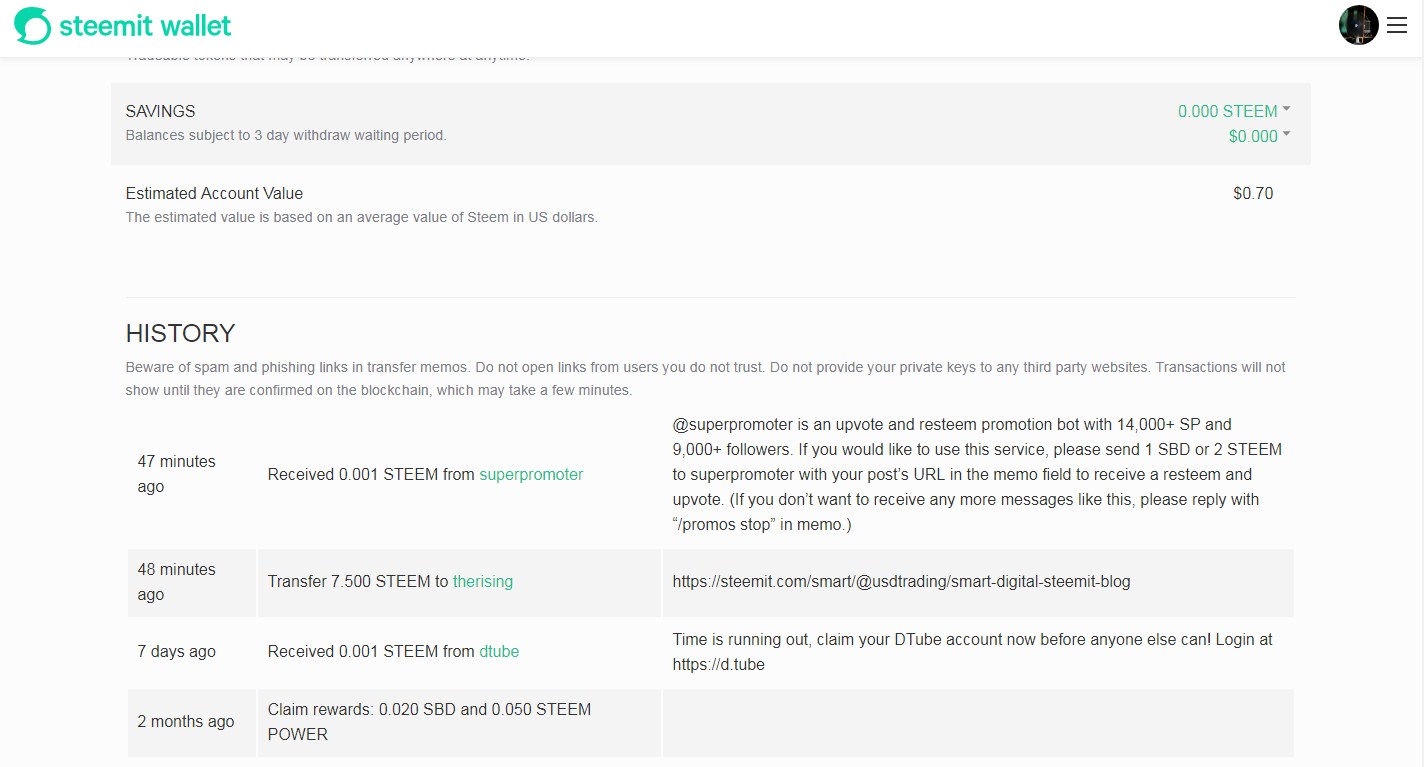Select the SAVINGS heading
This screenshot has height=767, width=1424.
point(160,111)
